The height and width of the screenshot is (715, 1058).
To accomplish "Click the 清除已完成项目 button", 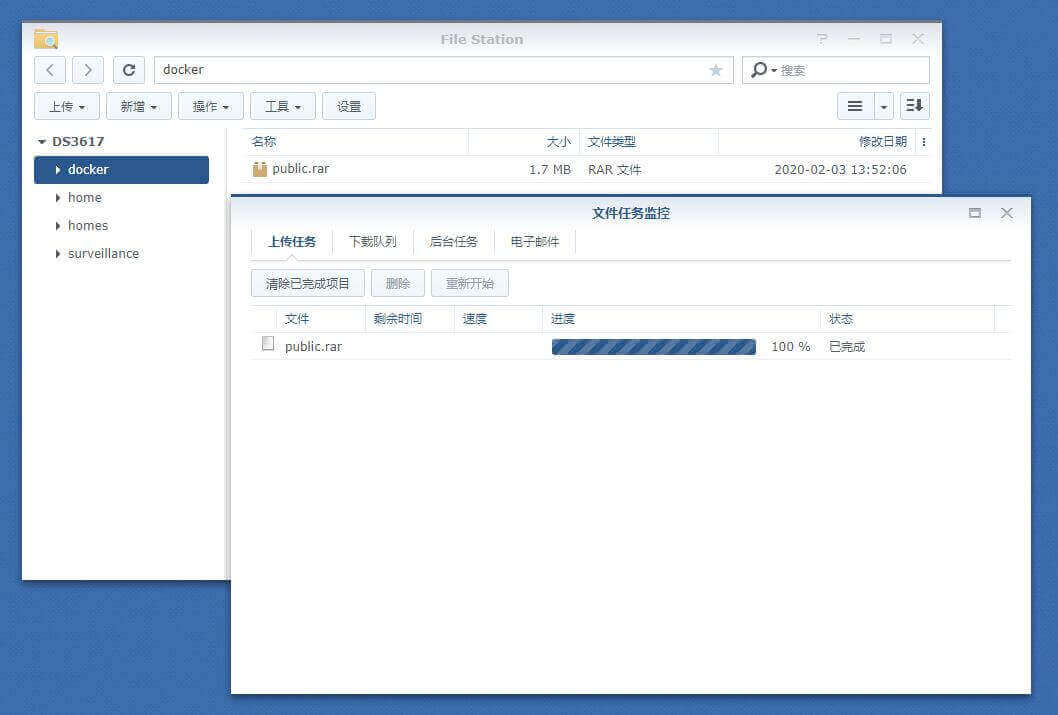I will pyautogui.click(x=306, y=283).
